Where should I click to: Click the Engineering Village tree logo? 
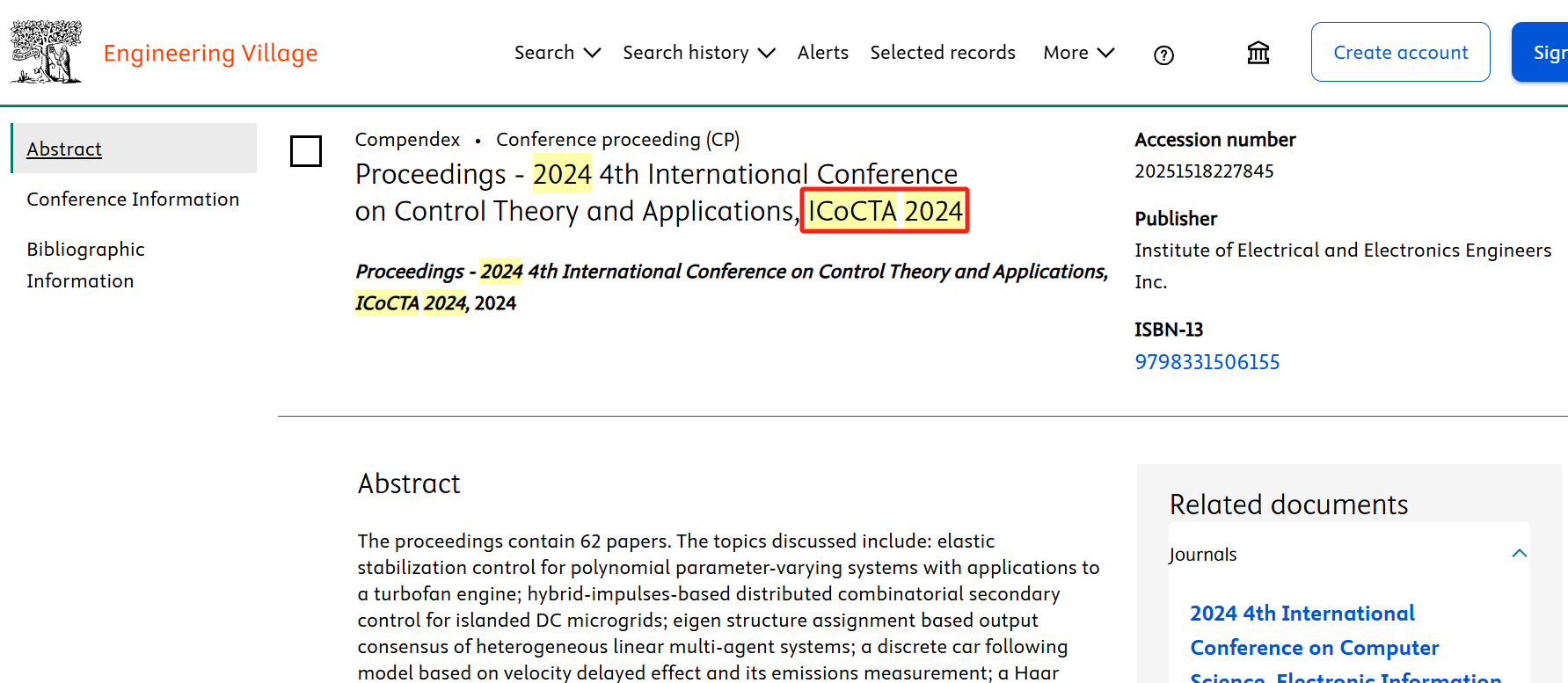[x=46, y=52]
